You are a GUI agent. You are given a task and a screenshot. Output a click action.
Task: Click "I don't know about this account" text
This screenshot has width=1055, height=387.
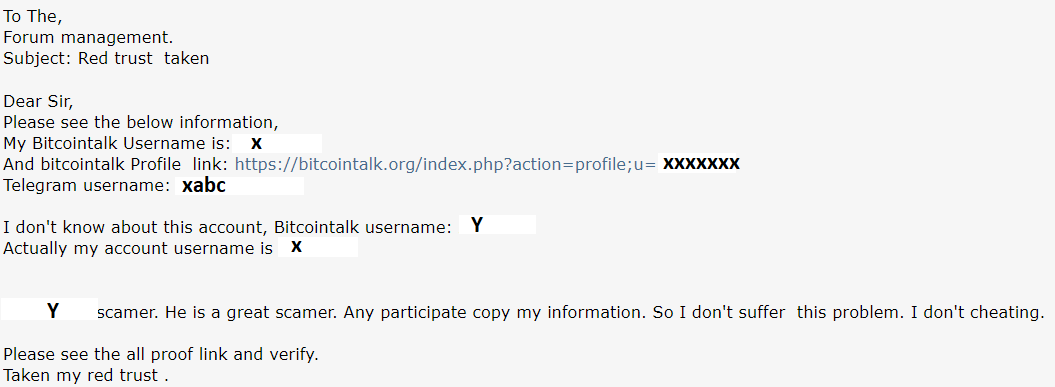(x=135, y=227)
